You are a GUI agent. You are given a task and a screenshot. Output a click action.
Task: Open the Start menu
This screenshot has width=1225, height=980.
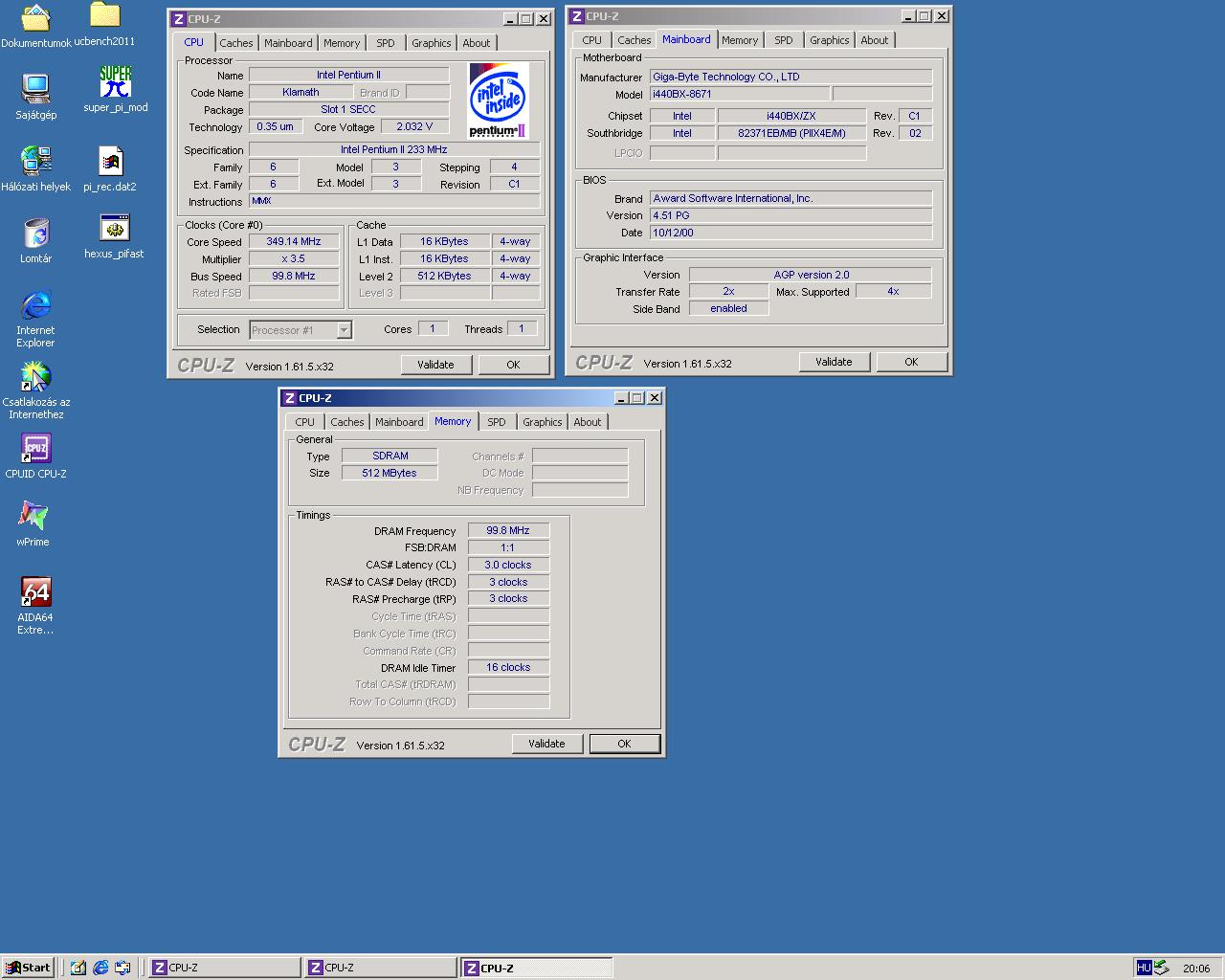point(27,968)
